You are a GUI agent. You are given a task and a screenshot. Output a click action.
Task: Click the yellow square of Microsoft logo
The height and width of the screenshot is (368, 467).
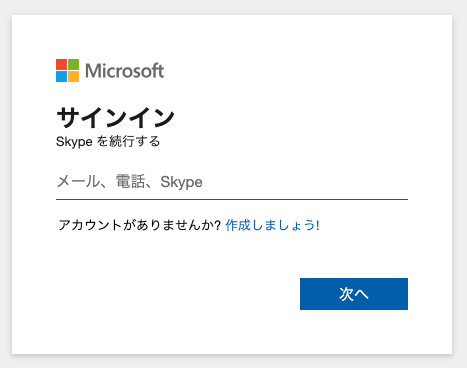73,76
